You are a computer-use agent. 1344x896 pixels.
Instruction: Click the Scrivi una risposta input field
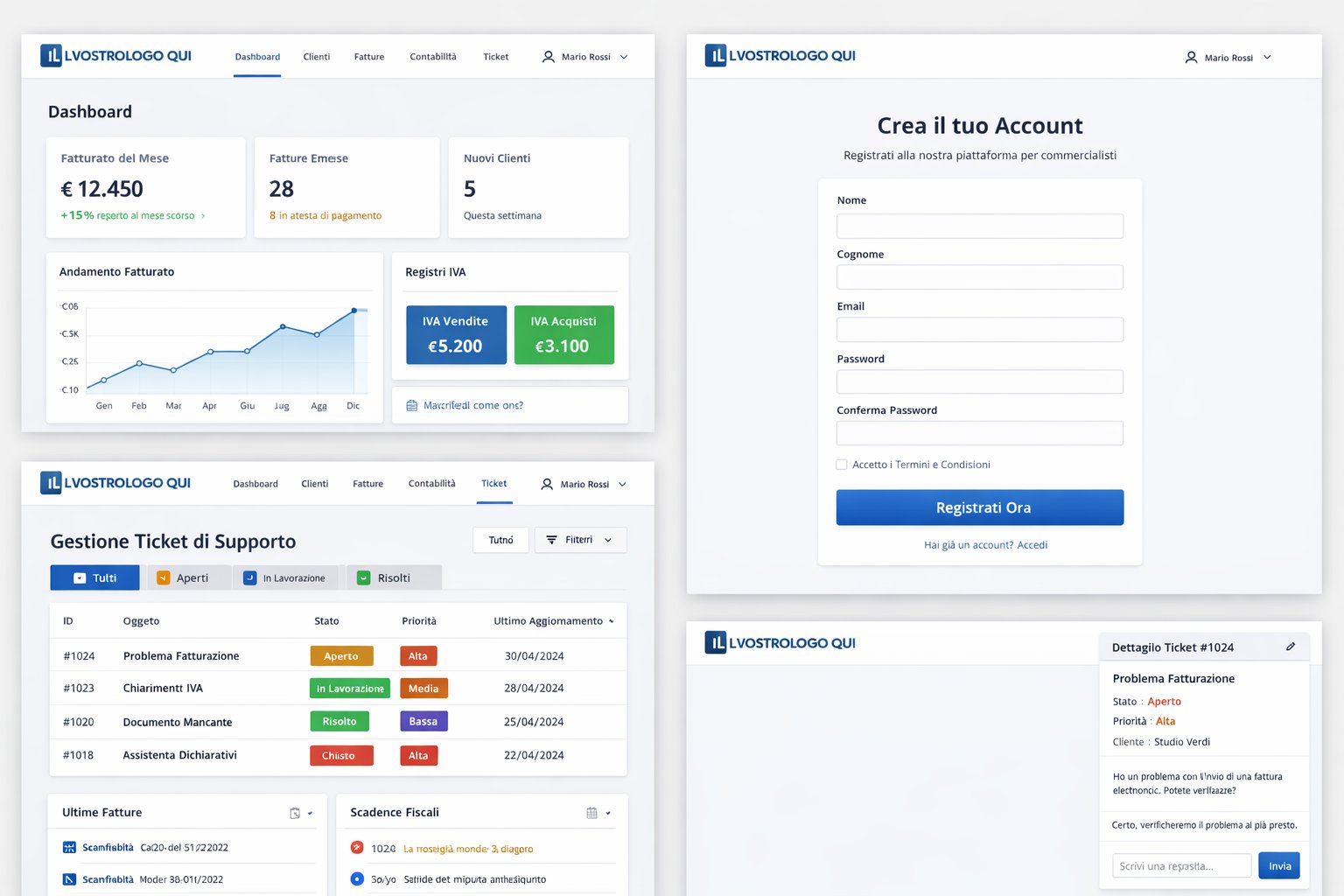tap(1180, 865)
